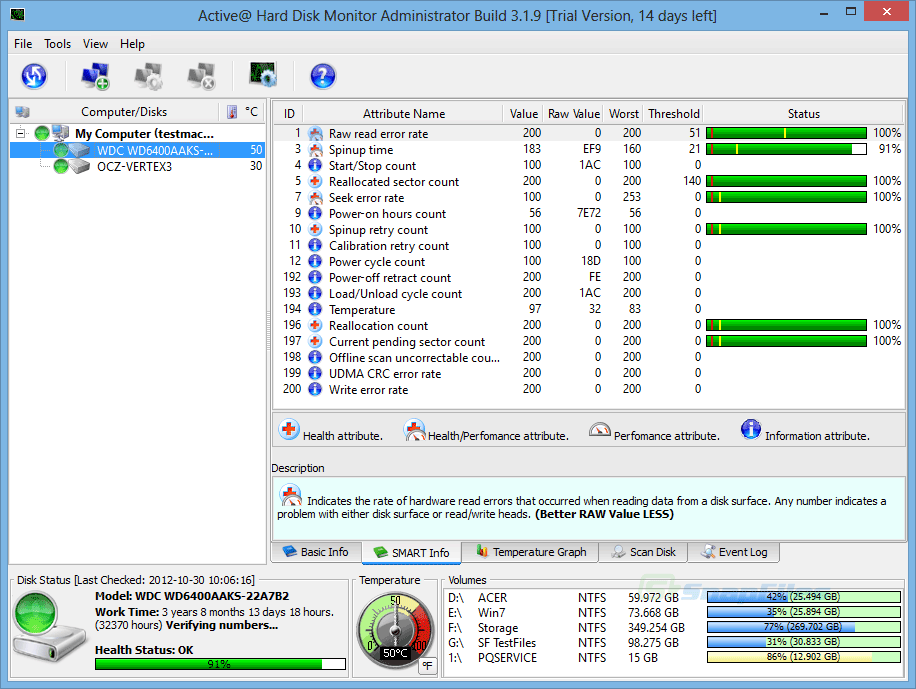Click the Remove Computer toolbar icon
The width and height of the screenshot is (916, 689).
pyautogui.click(x=202, y=76)
